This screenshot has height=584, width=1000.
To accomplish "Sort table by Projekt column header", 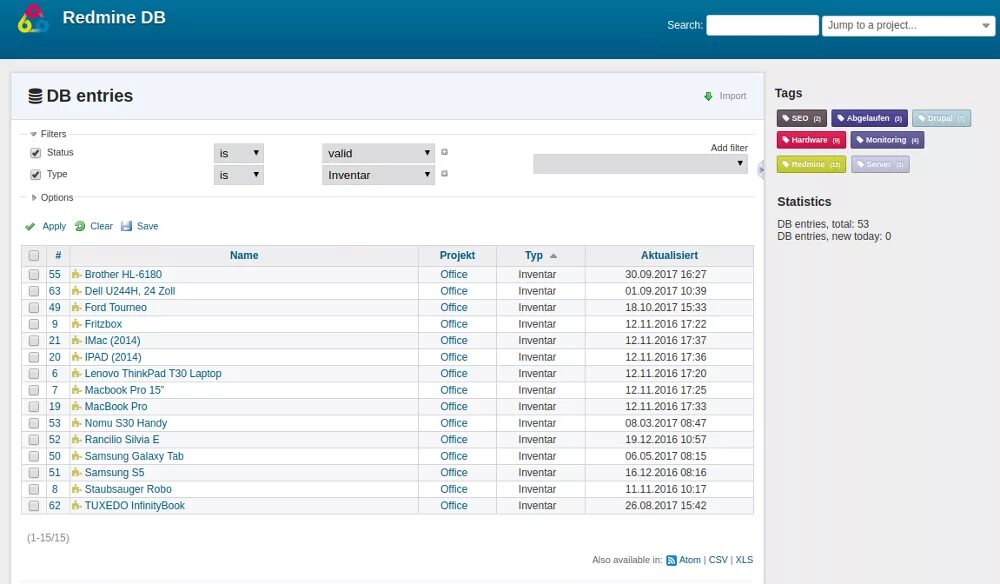I will tap(457, 255).
